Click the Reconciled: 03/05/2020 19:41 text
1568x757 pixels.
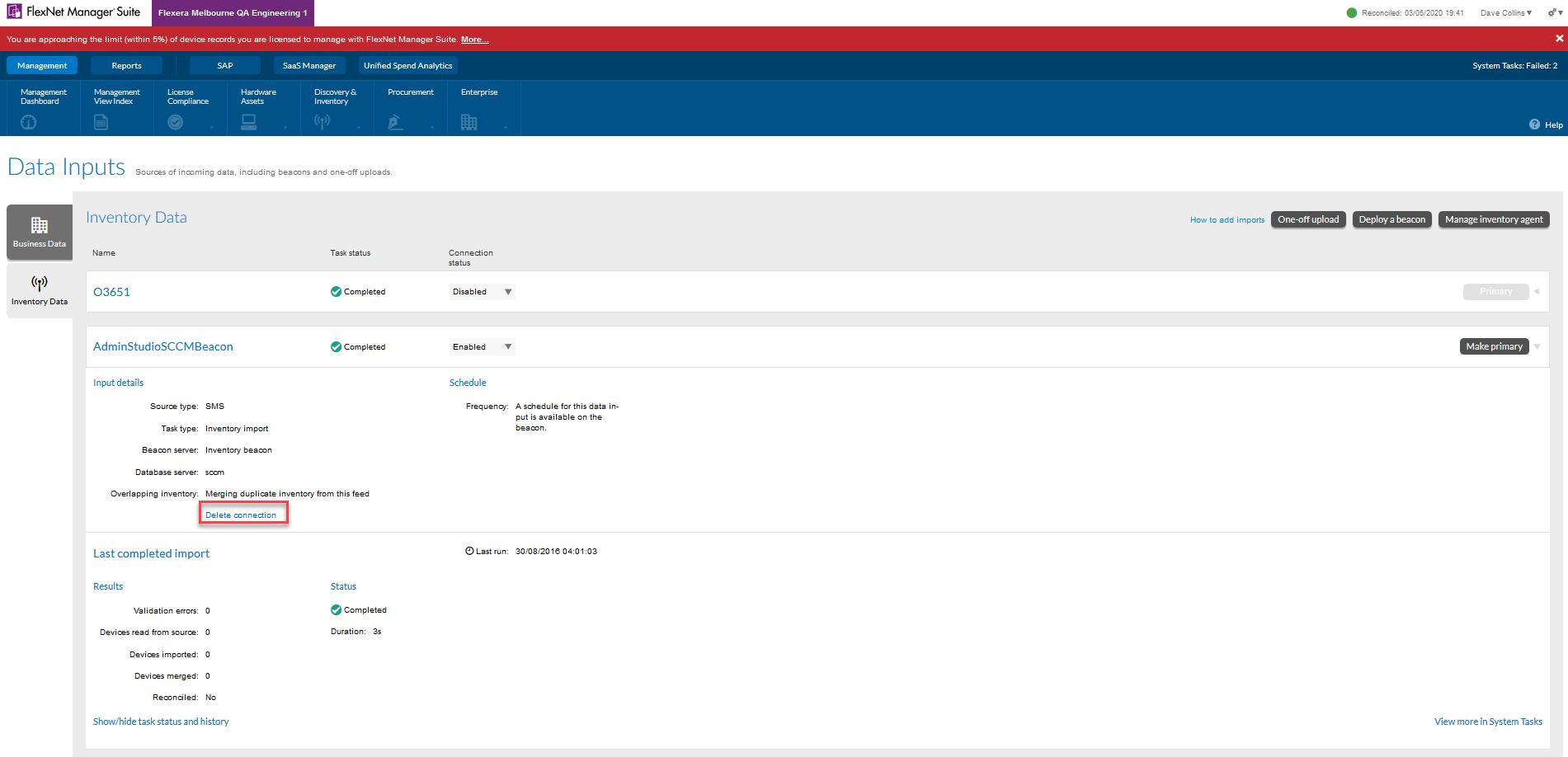pyautogui.click(x=1413, y=12)
